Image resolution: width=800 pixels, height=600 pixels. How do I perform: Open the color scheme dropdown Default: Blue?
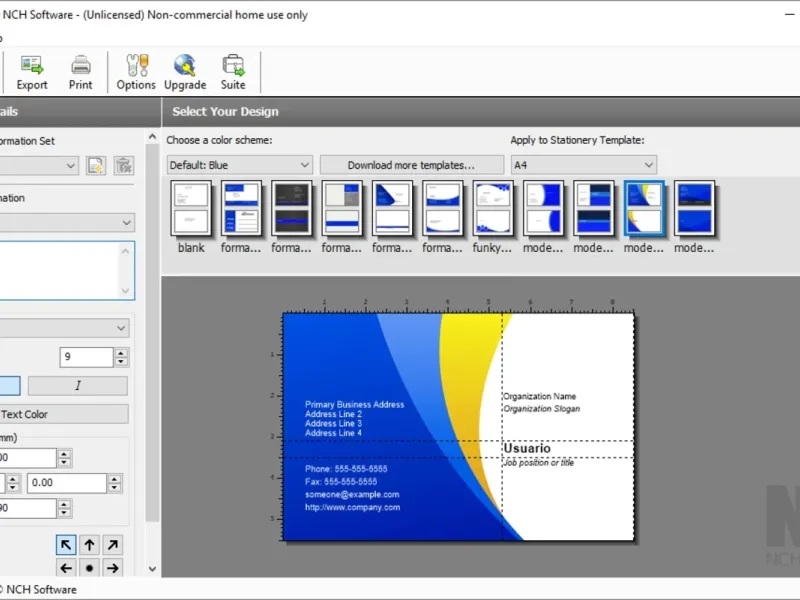click(x=239, y=165)
